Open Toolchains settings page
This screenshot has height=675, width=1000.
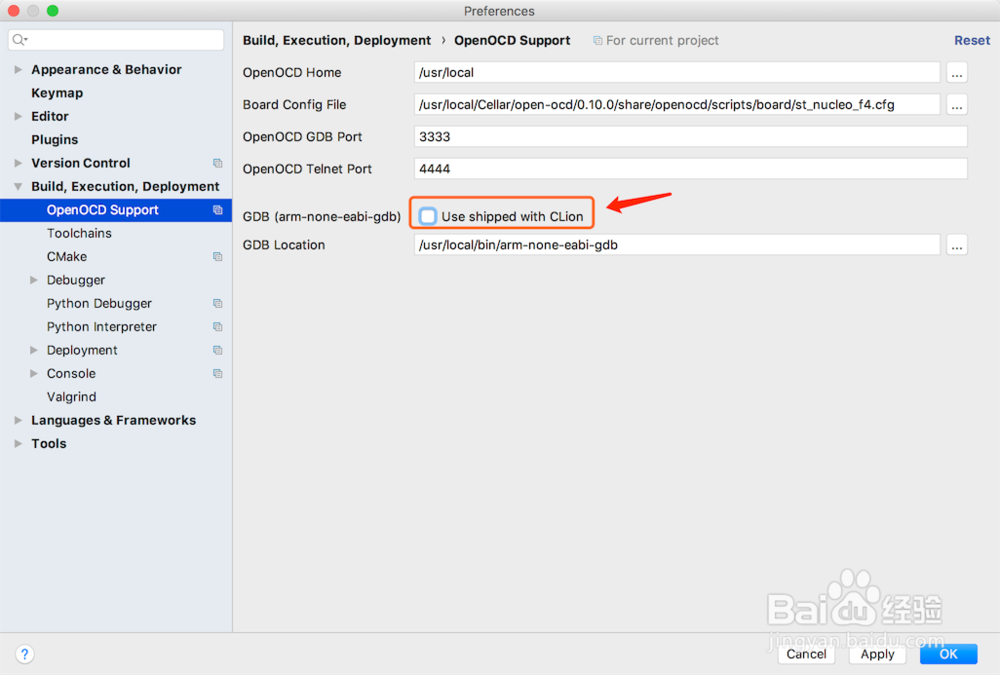[x=79, y=234]
